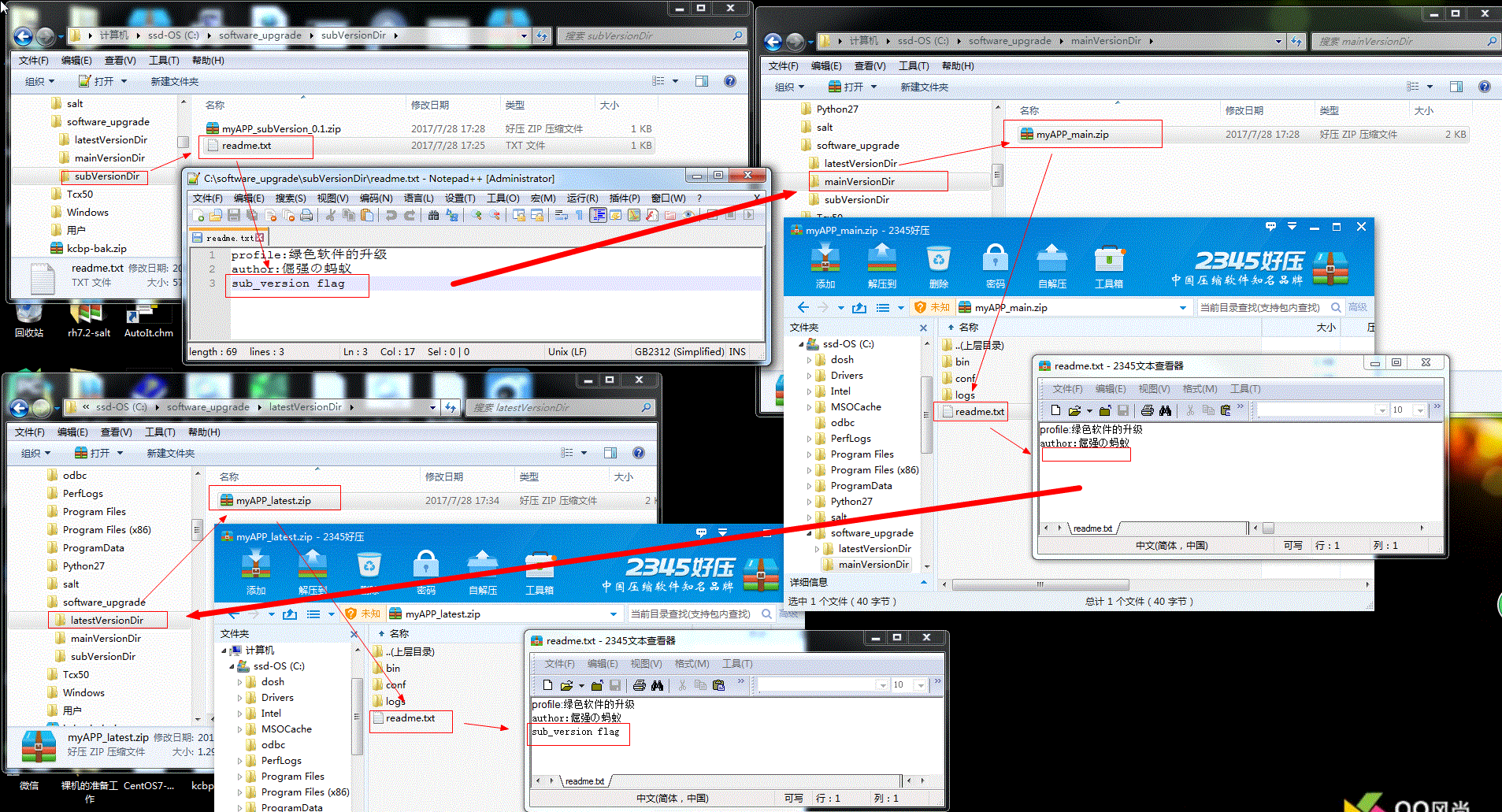Click 新建文件夹 button in subVersionDir window
This screenshot has height=812, width=1502.
174,81
